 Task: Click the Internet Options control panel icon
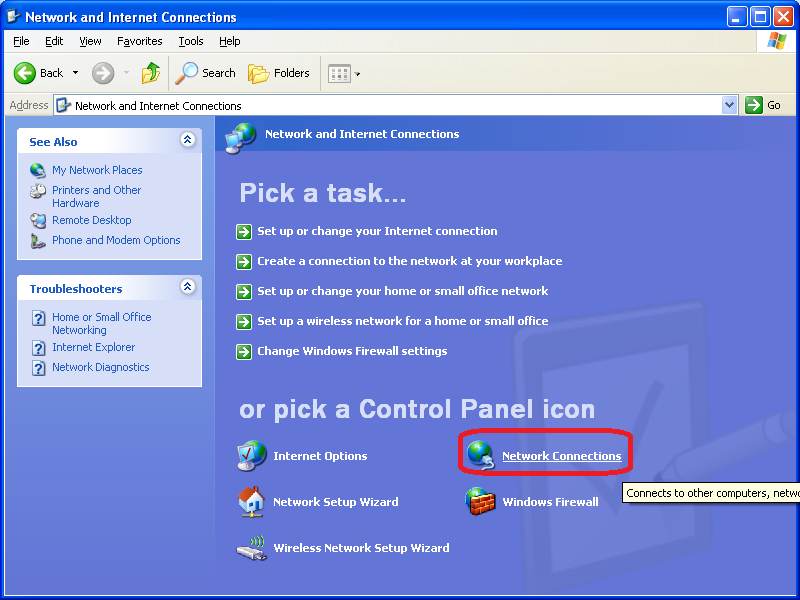252,456
